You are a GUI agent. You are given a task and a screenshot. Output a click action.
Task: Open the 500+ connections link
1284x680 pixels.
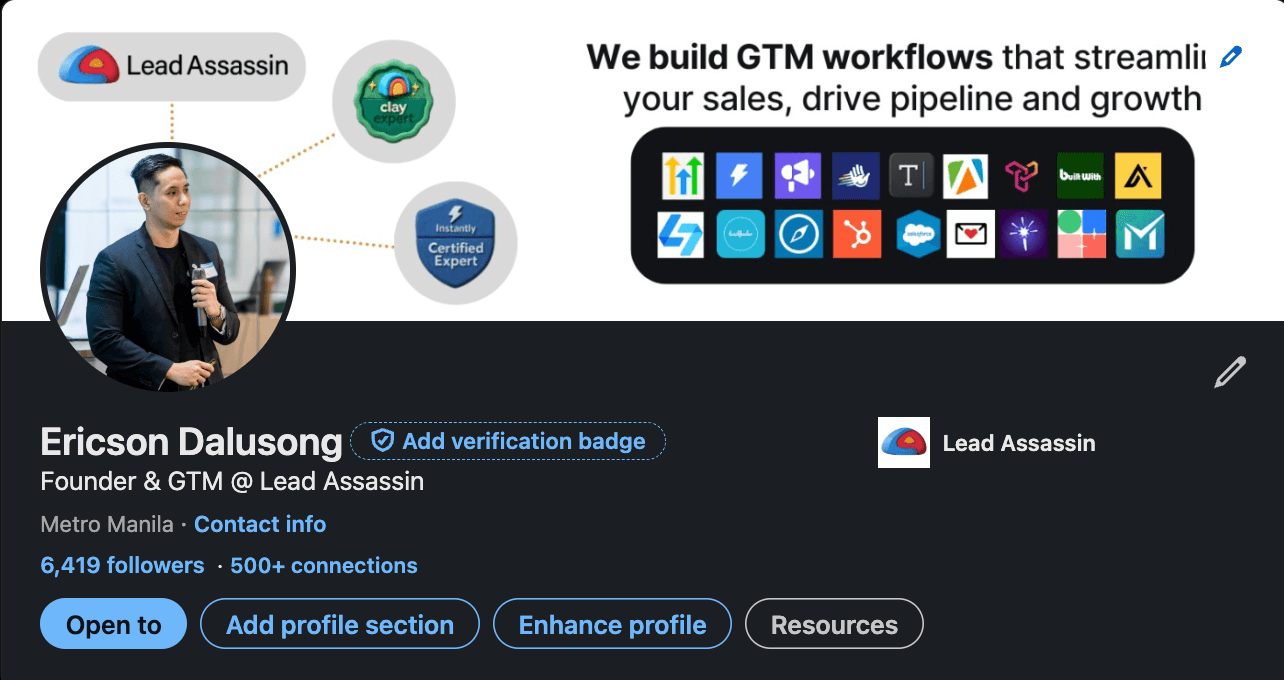[324, 565]
